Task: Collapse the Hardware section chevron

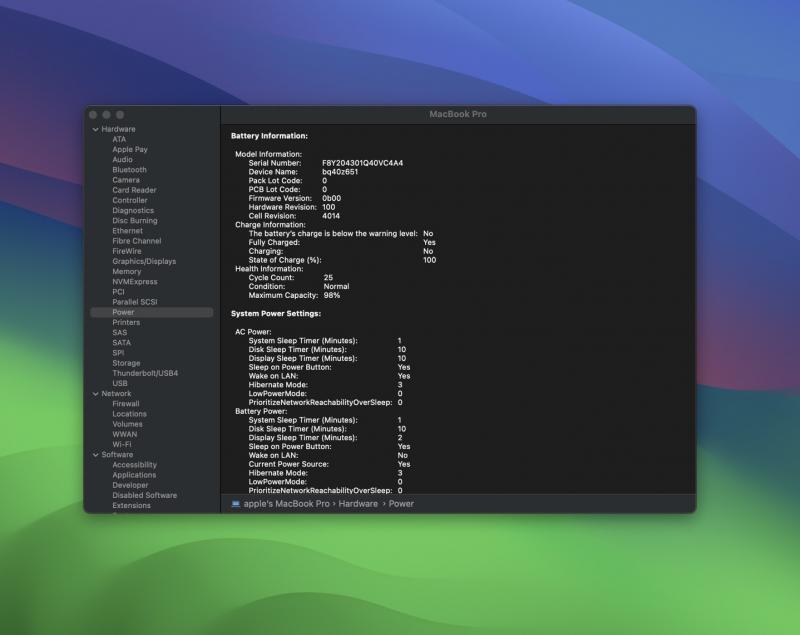Action: coord(96,129)
